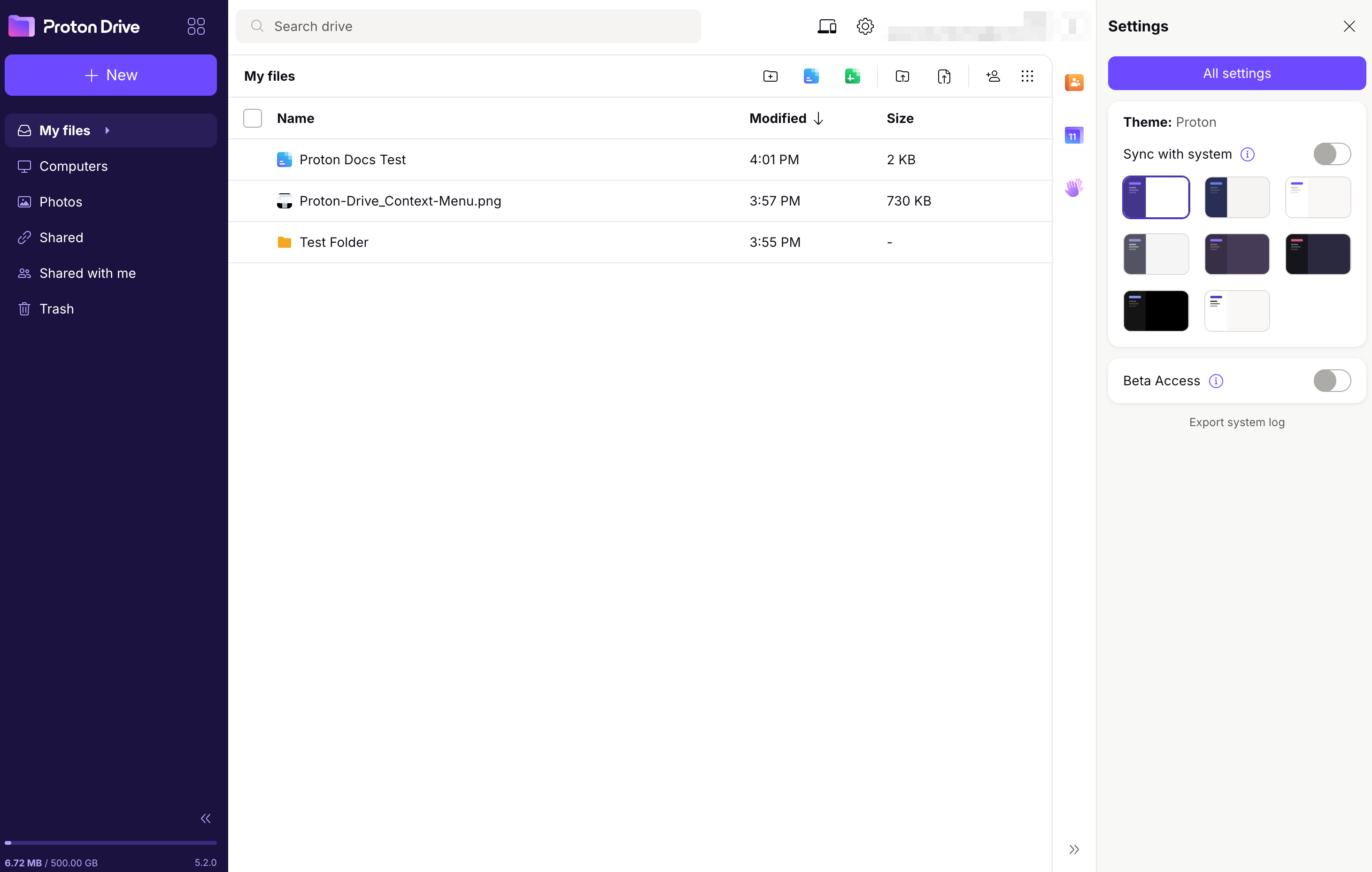Open the Shared with me section

pyautogui.click(x=87, y=274)
